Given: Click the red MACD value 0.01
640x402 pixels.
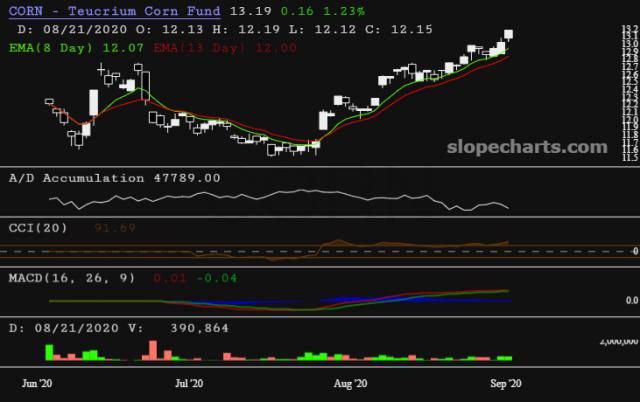Looking at the screenshot, I should pos(170,278).
